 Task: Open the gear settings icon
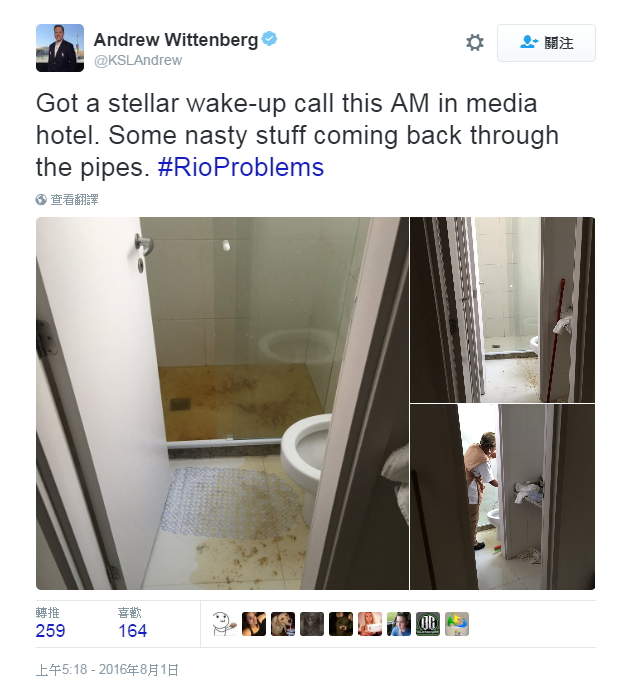[475, 43]
